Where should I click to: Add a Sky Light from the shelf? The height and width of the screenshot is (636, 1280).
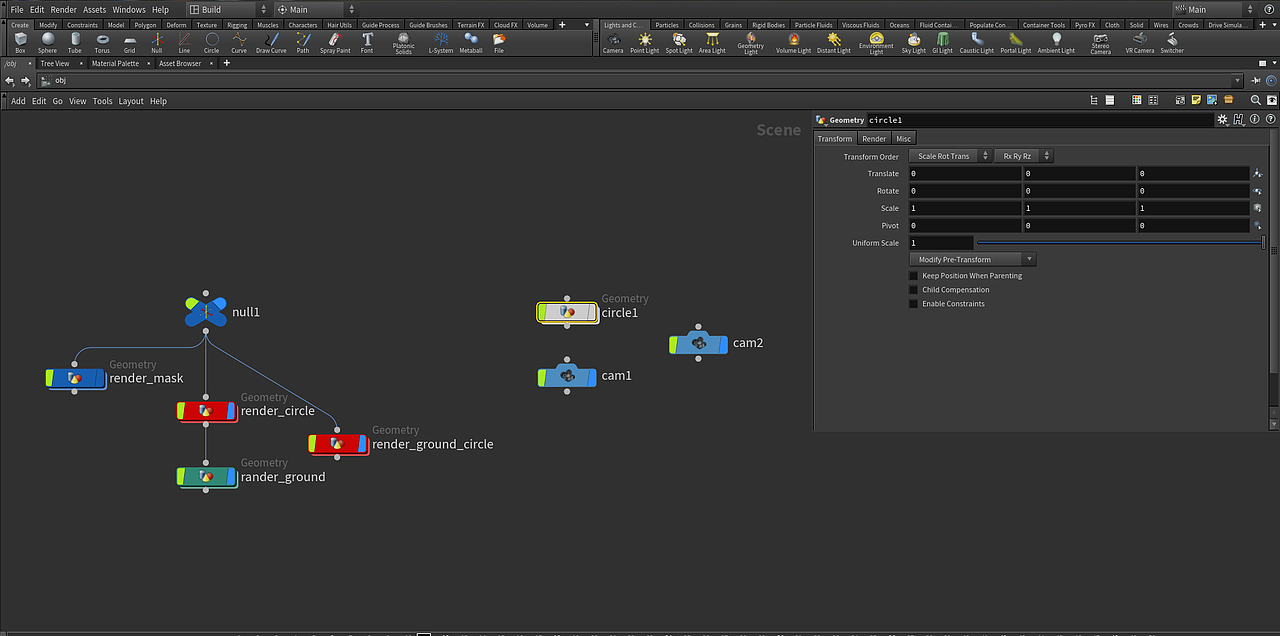point(914,42)
